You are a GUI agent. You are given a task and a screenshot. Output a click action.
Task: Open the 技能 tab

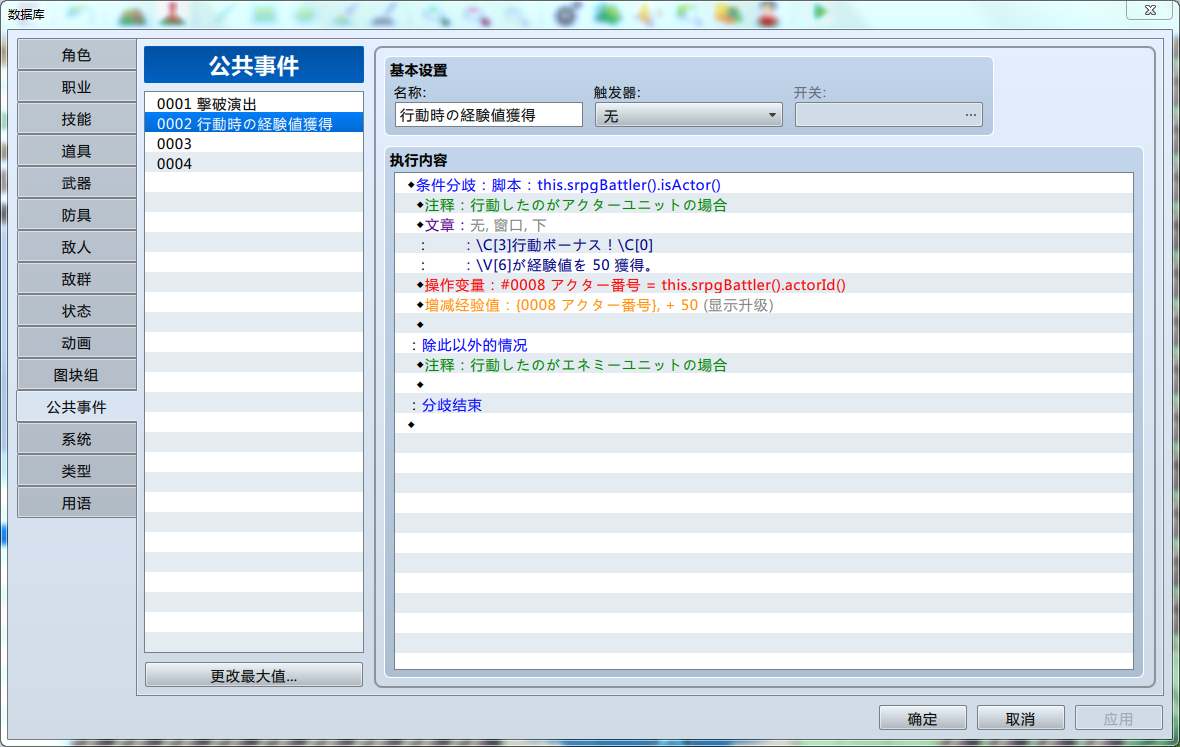[77, 119]
